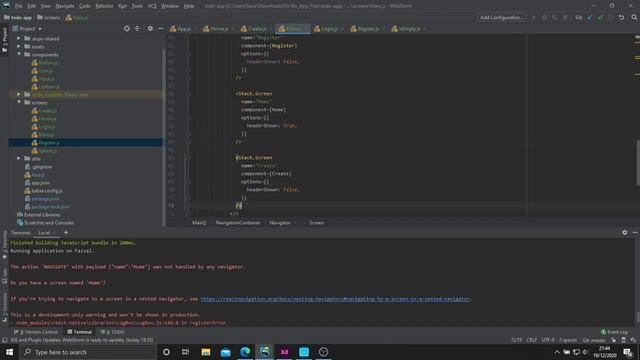640x360 pixels.
Task: Click the Navigator breadcrumb
Action: (280, 222)
